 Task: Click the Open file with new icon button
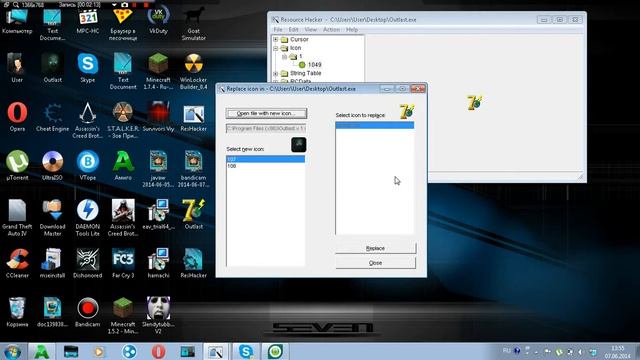pos(266,113)
